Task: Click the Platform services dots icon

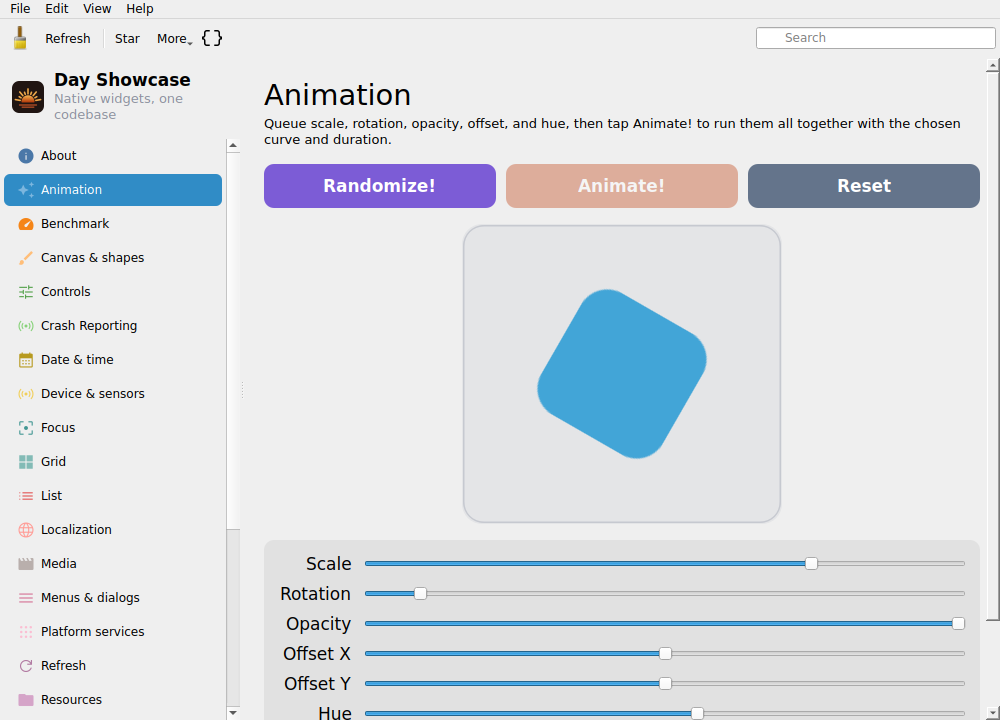Action: tap(26, 632)
